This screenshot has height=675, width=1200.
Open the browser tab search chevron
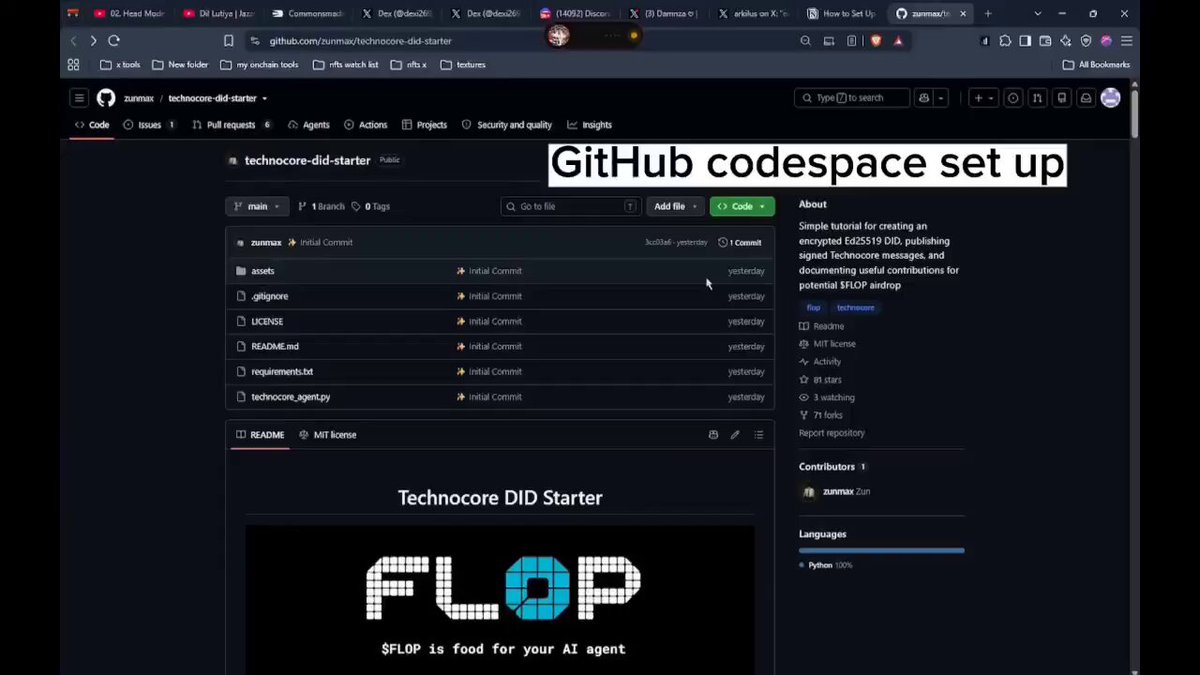point(1037,14)
